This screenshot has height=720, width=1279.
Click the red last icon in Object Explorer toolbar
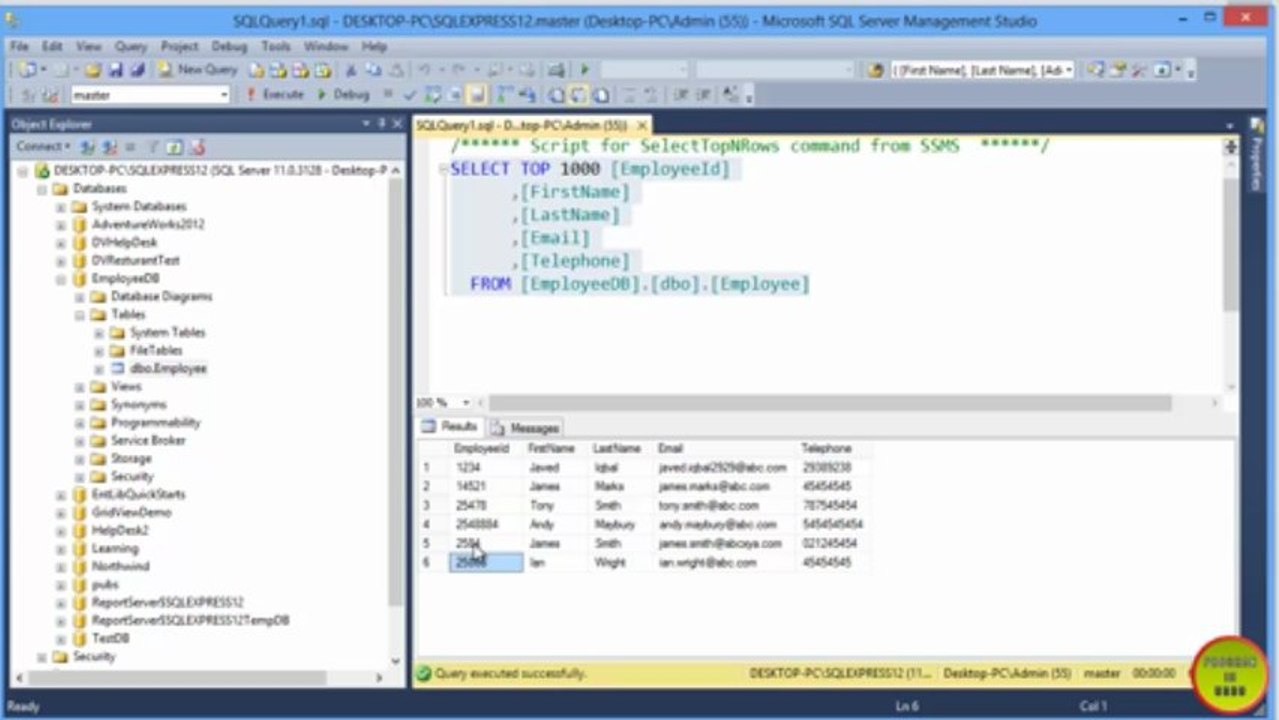197,147
